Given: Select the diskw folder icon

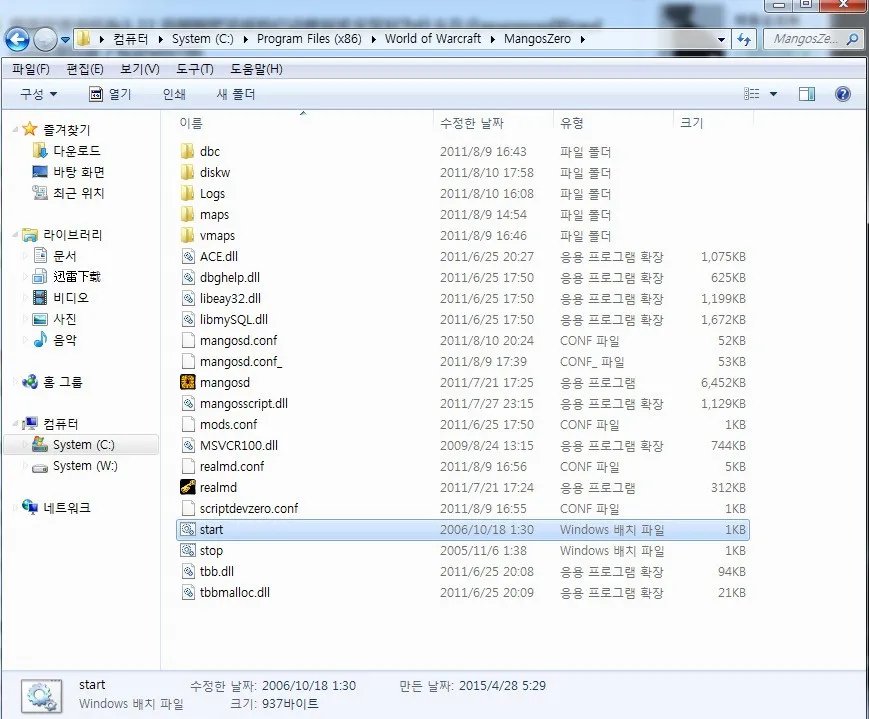Looking at the screenshot, I should (x=188, y=172).
